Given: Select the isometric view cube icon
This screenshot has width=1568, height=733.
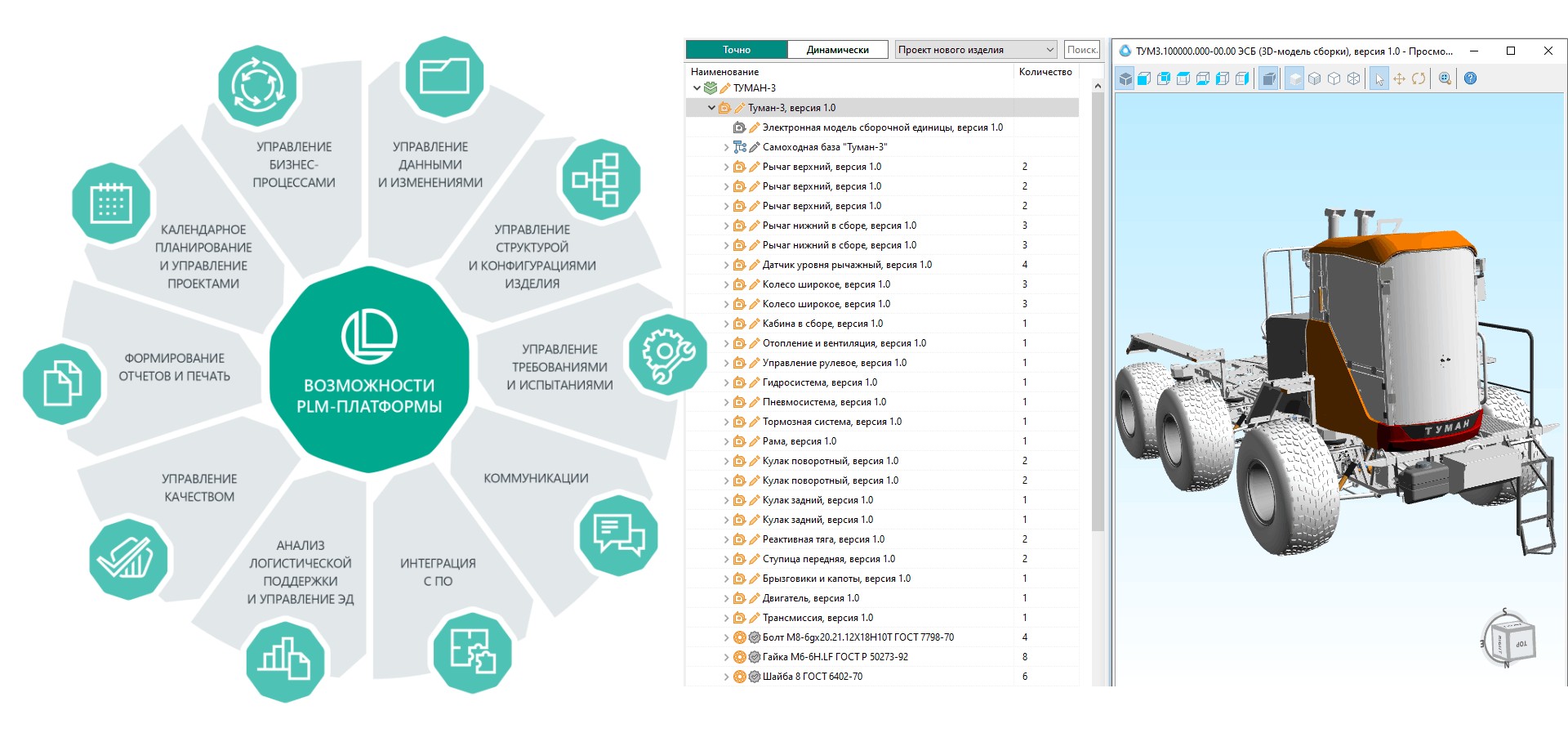Looking at the screenshot, I should (1125, 78).
